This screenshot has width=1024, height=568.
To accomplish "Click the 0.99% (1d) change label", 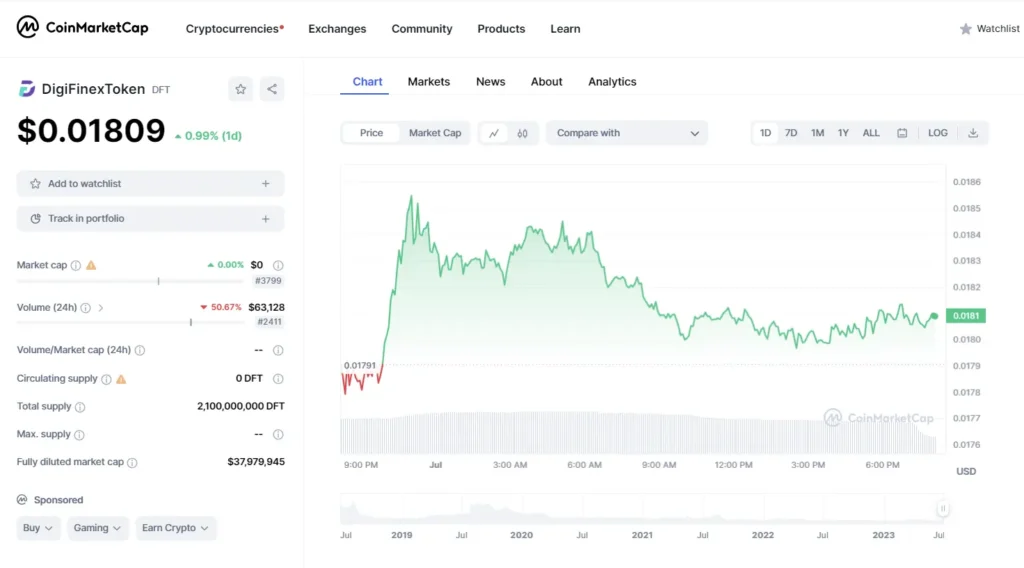I will (x=208, y=136).
